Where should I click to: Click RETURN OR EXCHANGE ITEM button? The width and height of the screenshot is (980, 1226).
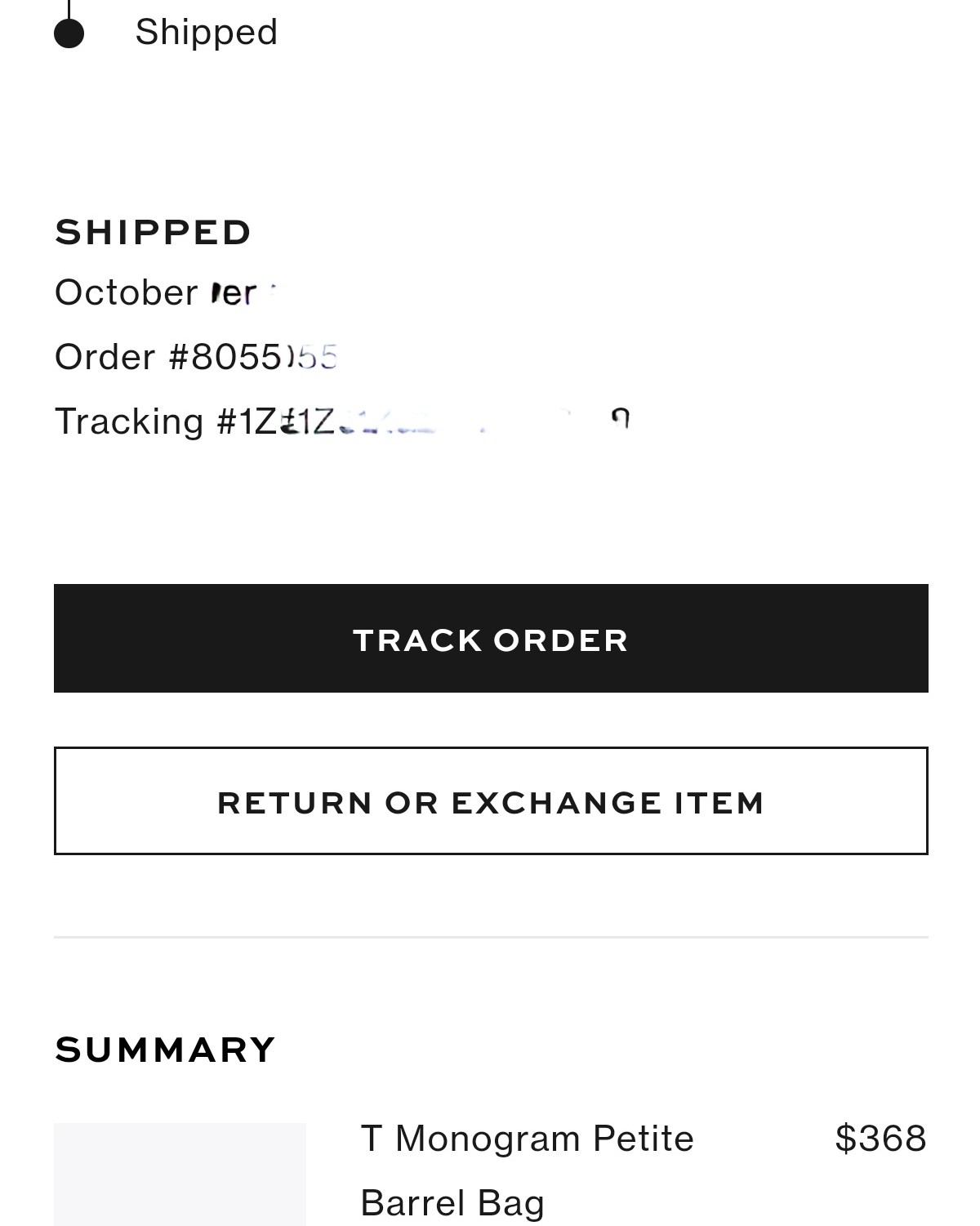[491, 801]
